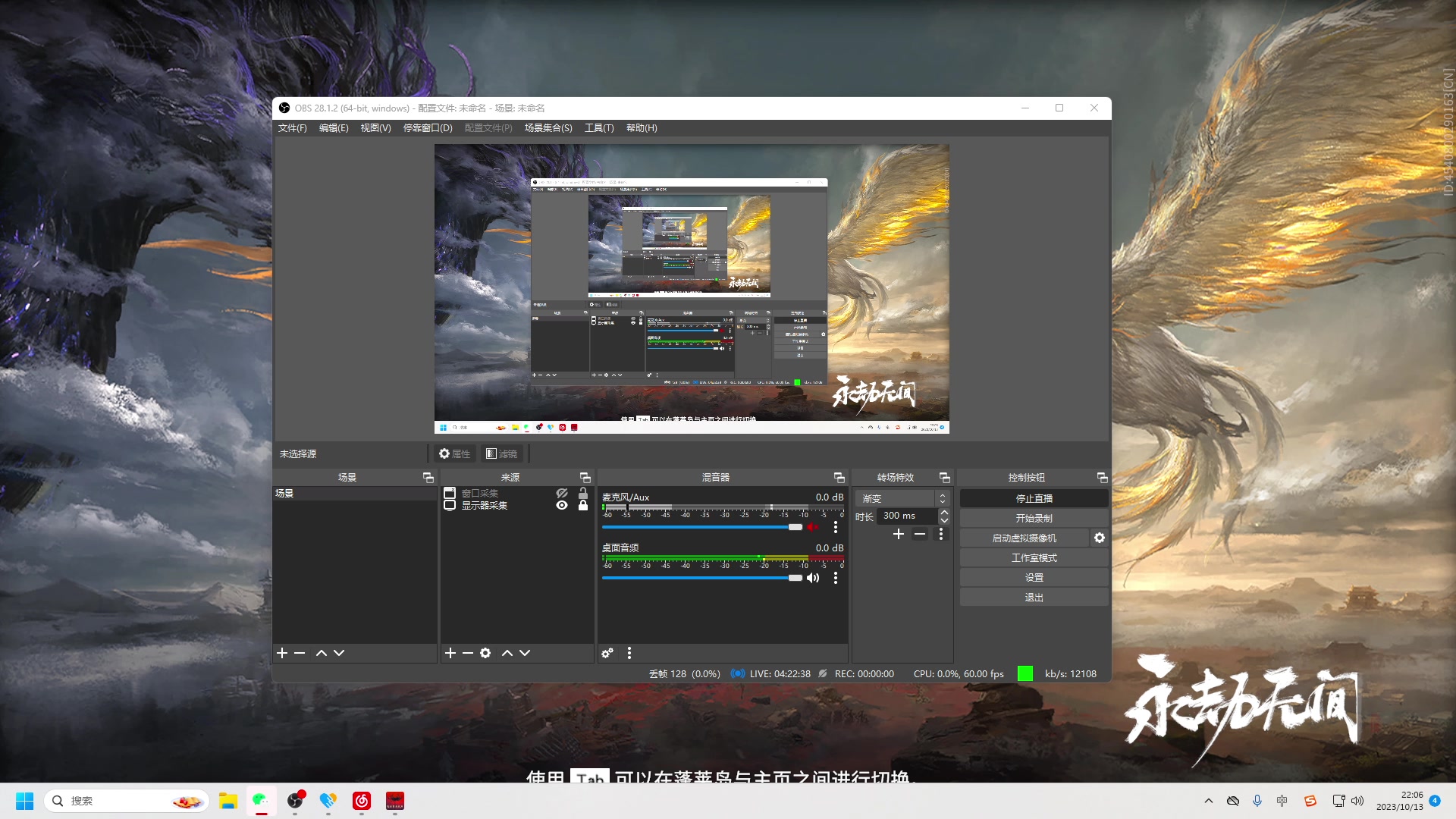Open the 渐变 transition type dropdown
Screen dimensions: 1456x819
pos(902,498)
